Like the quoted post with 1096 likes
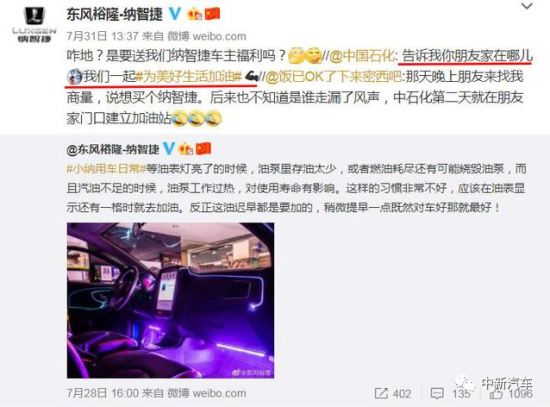 pos(511,393)
